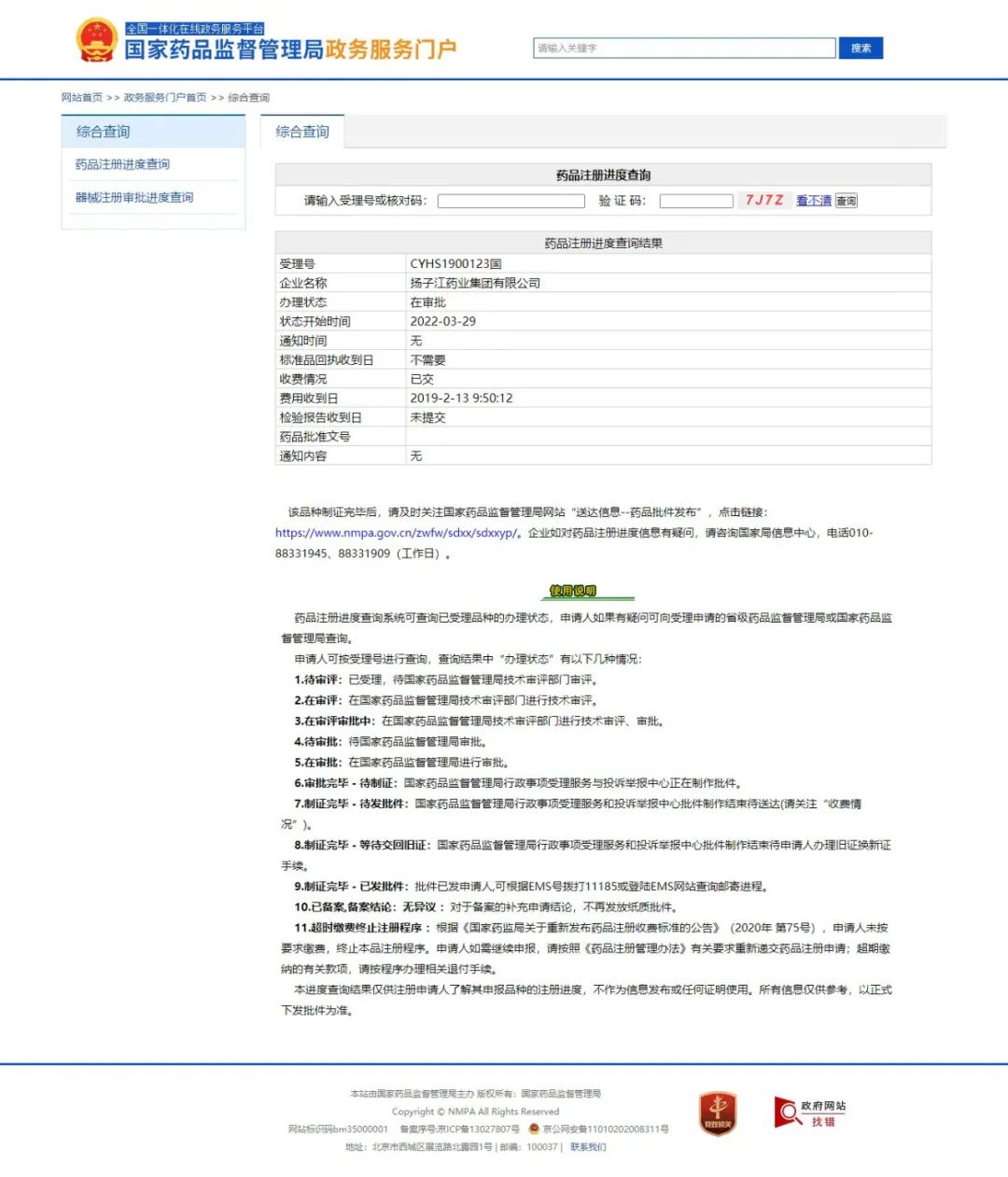This screenshot has width=1008, height=1177.
Task: Click the 验证码 input field
Action: (695, 201)
